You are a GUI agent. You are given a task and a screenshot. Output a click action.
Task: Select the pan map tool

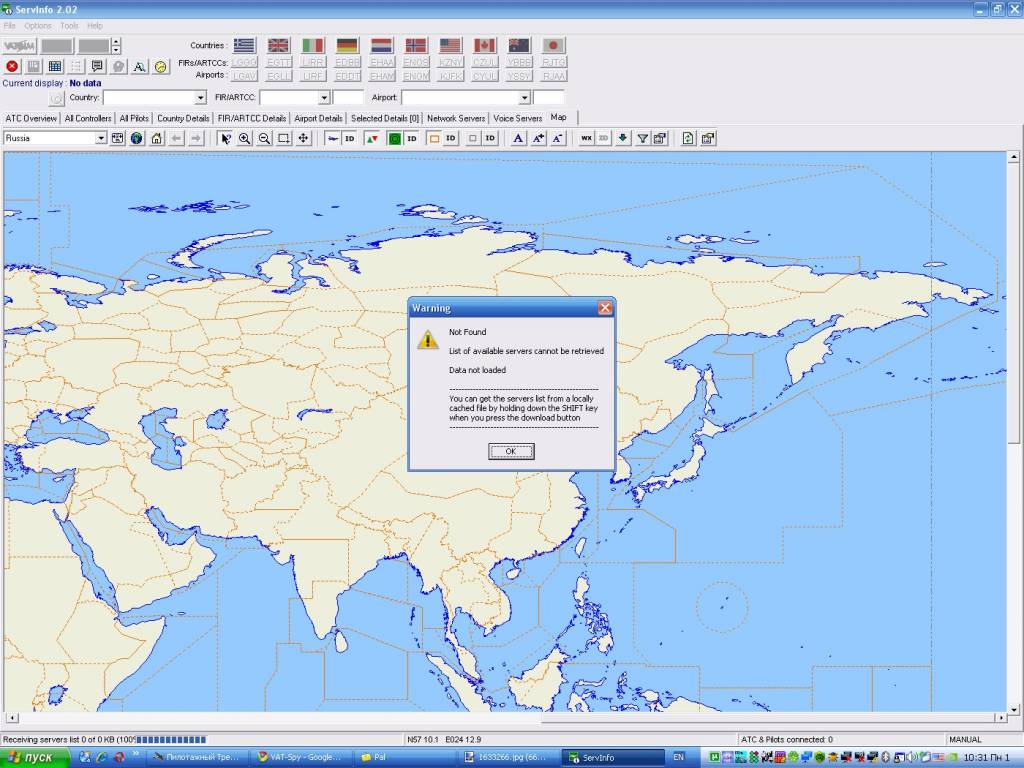pyautogui.click(x=303, y=138)
